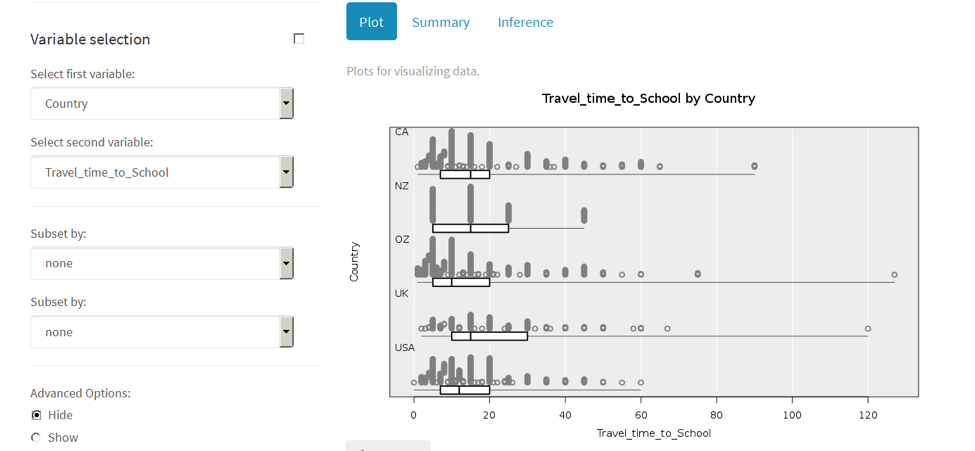
Task: Select the Hide advanced options radio
Action: (36, 415)
